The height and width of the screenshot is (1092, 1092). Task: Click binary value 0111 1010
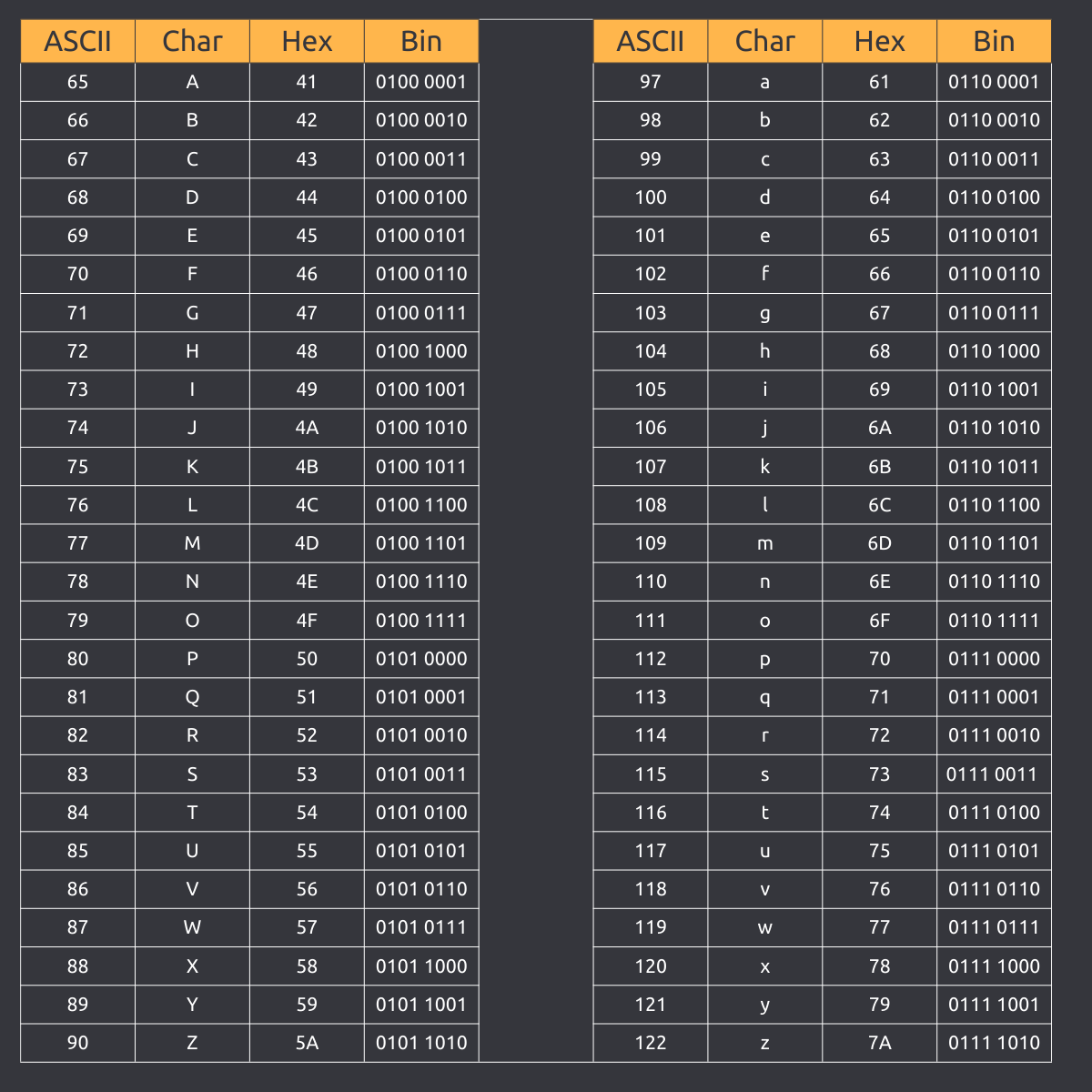(x=994, y=1043)
